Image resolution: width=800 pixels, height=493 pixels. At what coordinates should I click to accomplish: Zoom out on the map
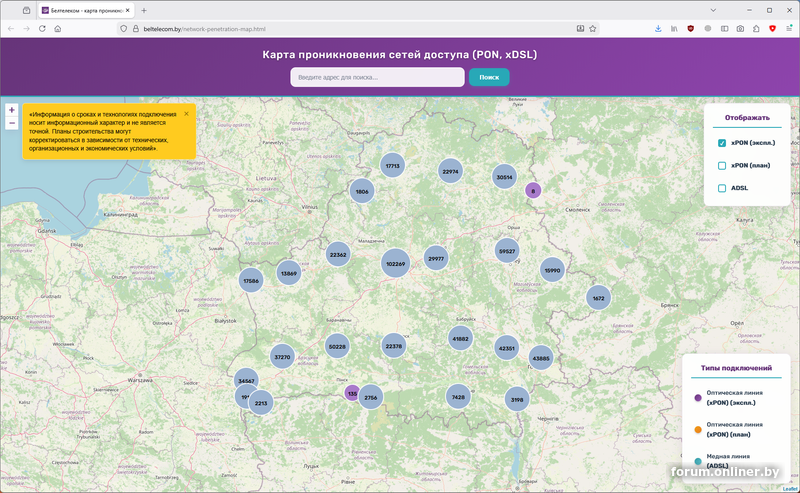11,123
